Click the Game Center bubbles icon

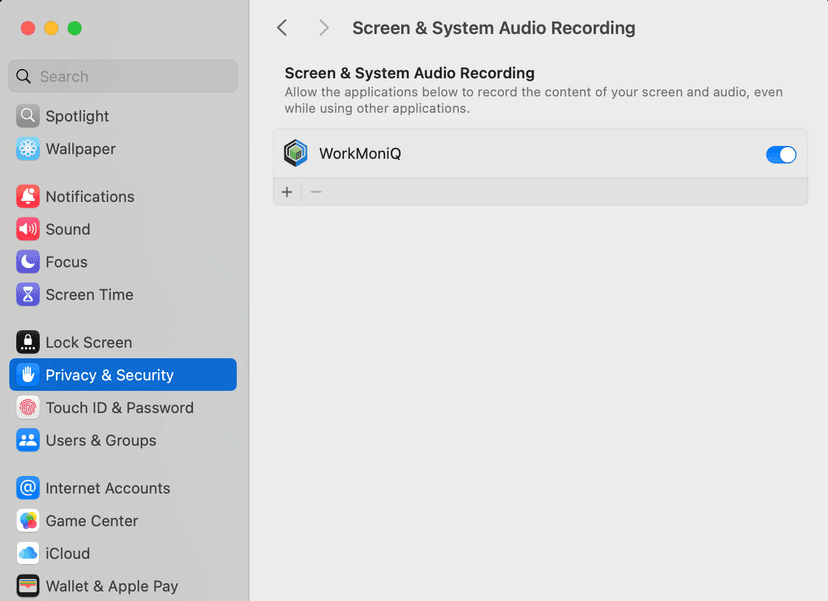(27, 521)
